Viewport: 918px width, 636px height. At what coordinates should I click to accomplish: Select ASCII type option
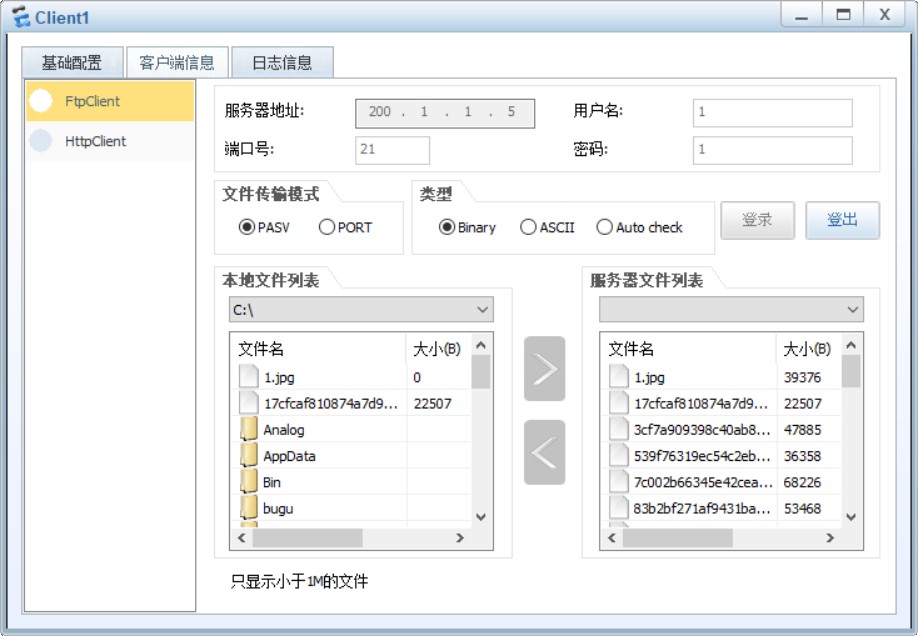tap(547, 227)
